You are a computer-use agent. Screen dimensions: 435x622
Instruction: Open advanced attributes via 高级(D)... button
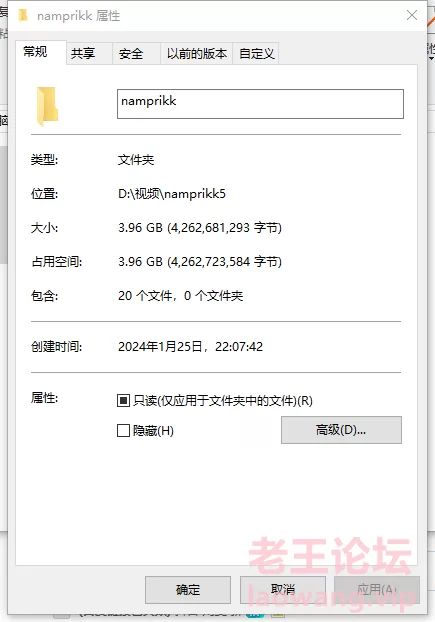tap(341, 430)
